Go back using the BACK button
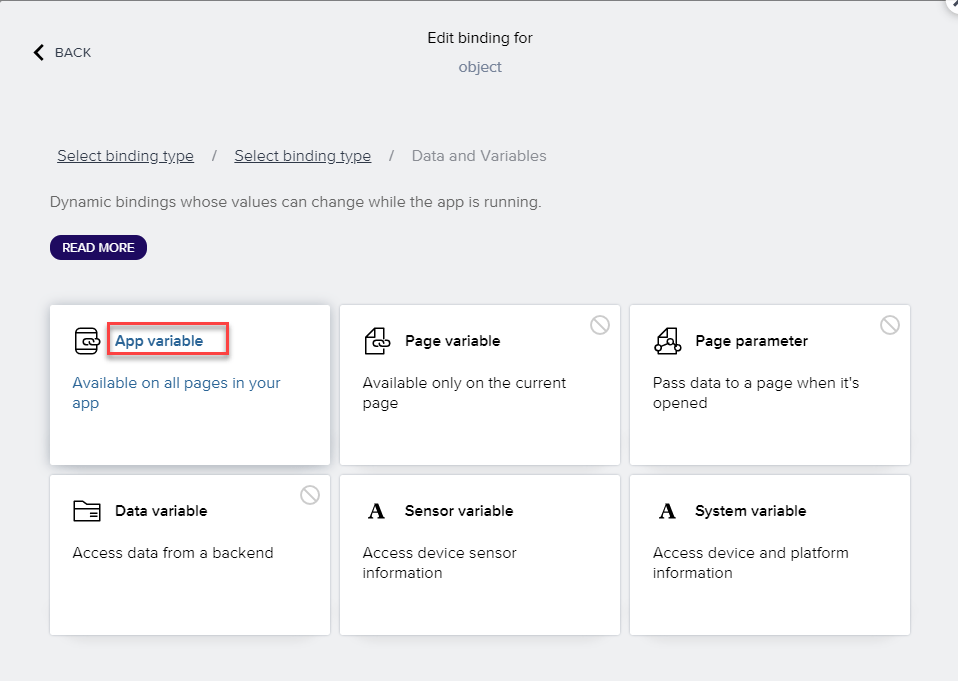The image size is (958, 681). (x=72, y=52)
